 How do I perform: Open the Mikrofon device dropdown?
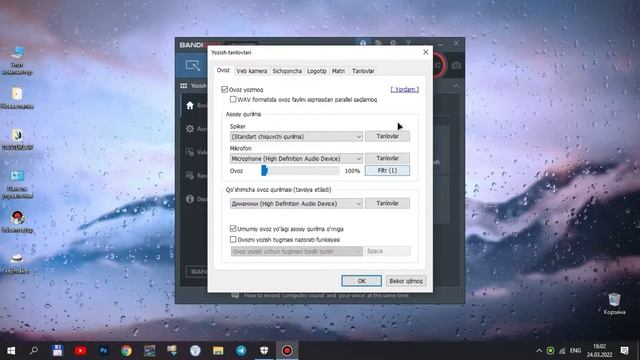point(296,158)
